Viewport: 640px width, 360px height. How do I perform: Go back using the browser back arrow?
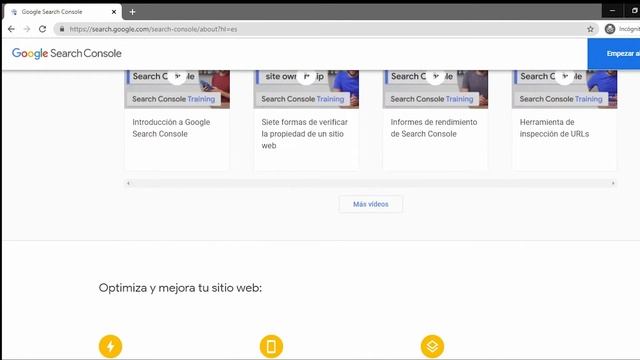tap(11, 29)
